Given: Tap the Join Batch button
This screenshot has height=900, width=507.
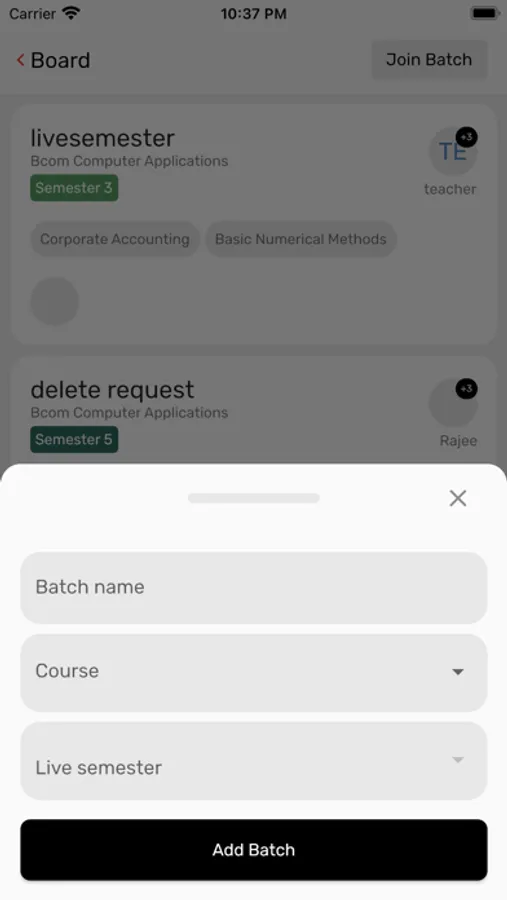Looking at the screenshot, I should pyautogui.click(x=429, y=60).
